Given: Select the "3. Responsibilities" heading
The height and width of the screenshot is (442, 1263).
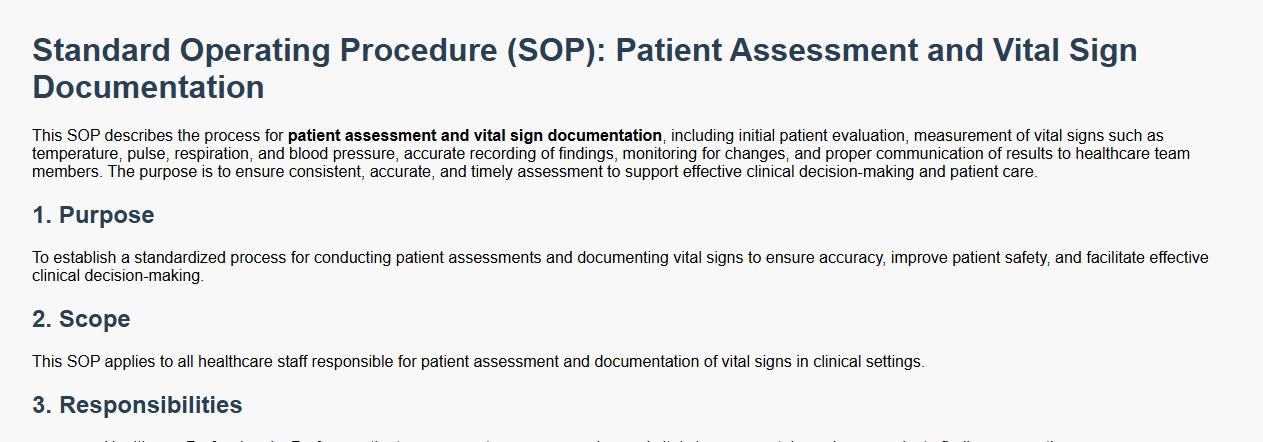Looking at the screenshot, I should pos(137,405).
